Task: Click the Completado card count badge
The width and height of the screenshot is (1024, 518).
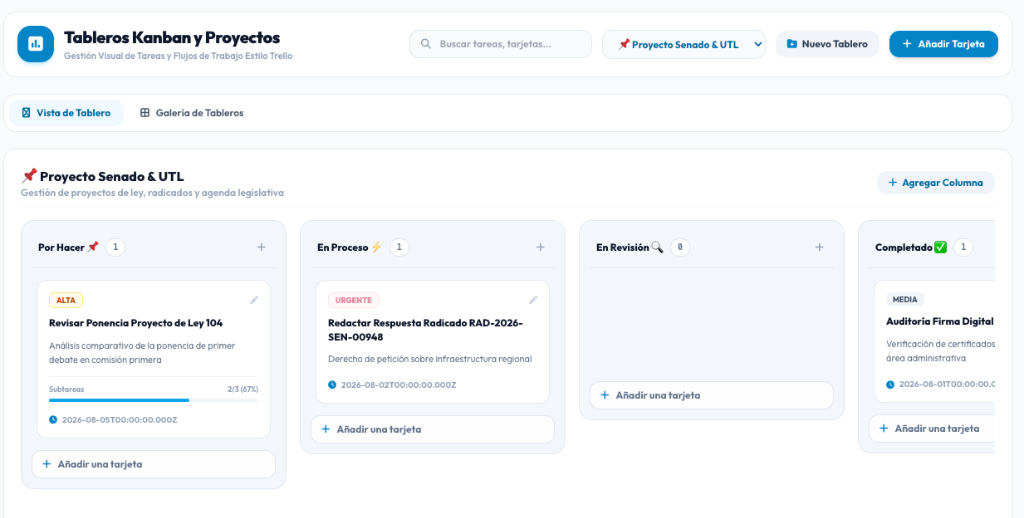Action: pyautogui.click(x=963, y=247)
